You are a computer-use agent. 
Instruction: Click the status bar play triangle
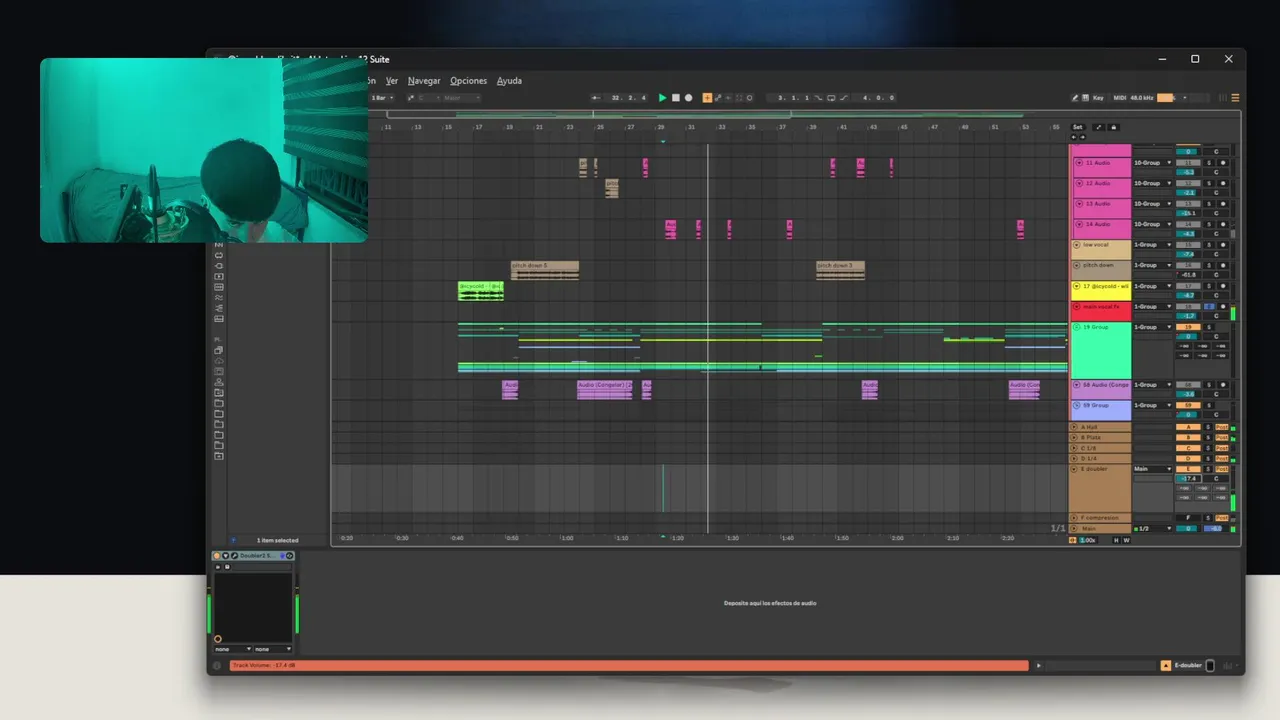coord(1038,666)
